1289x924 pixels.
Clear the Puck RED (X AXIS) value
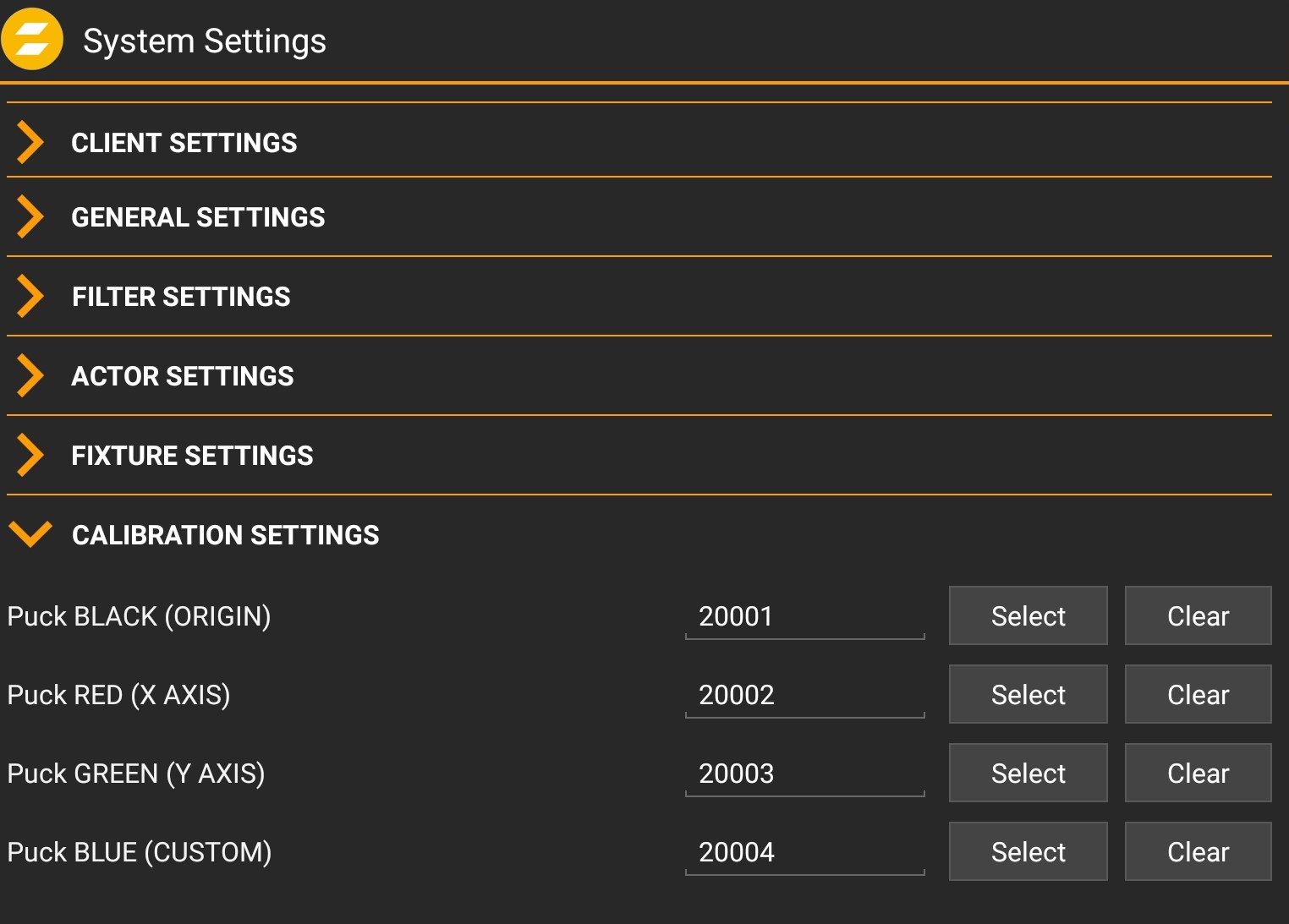pyautogui.click(x=1197, y=694)
